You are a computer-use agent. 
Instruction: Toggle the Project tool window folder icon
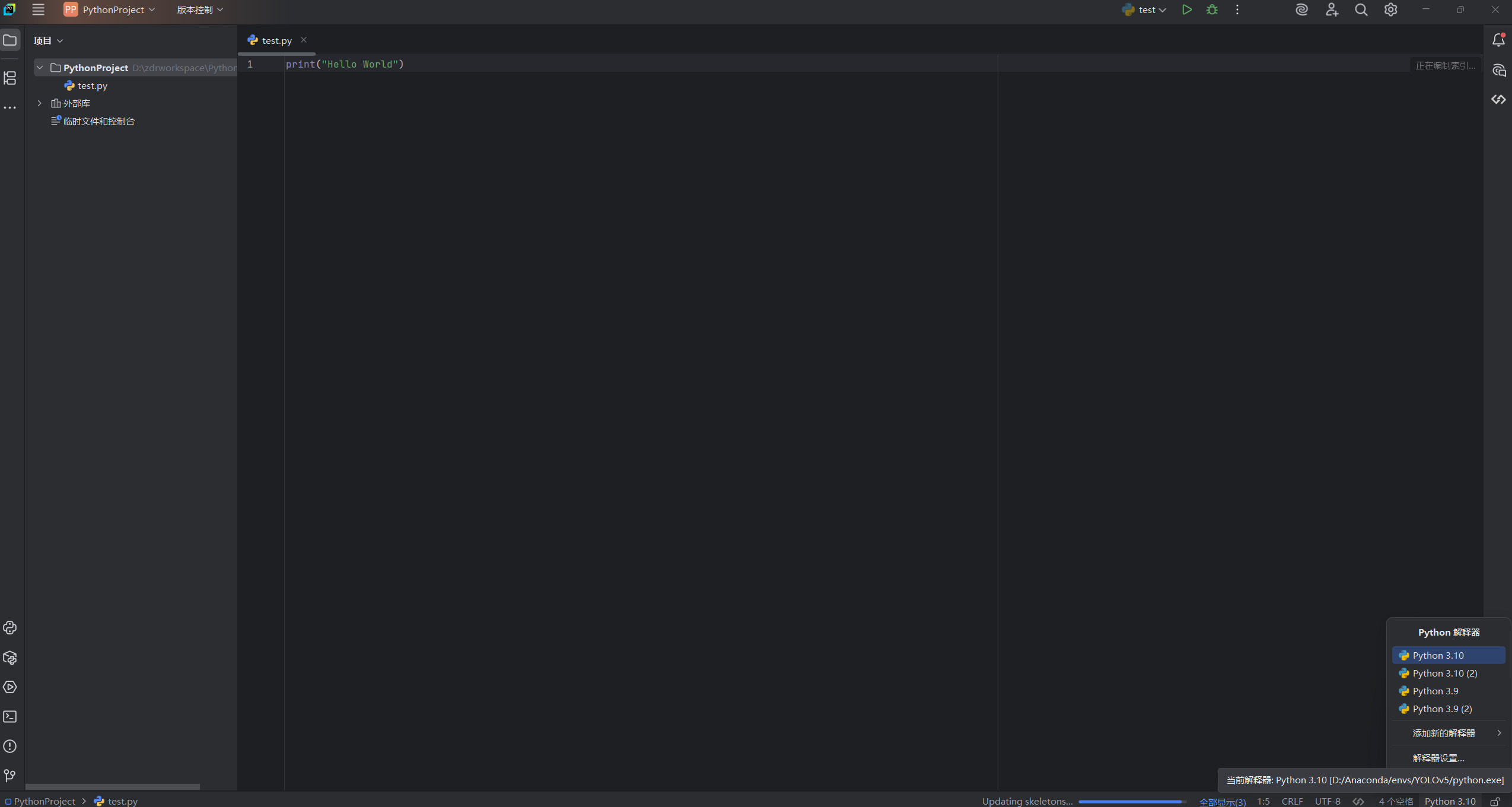pos(10,40)
